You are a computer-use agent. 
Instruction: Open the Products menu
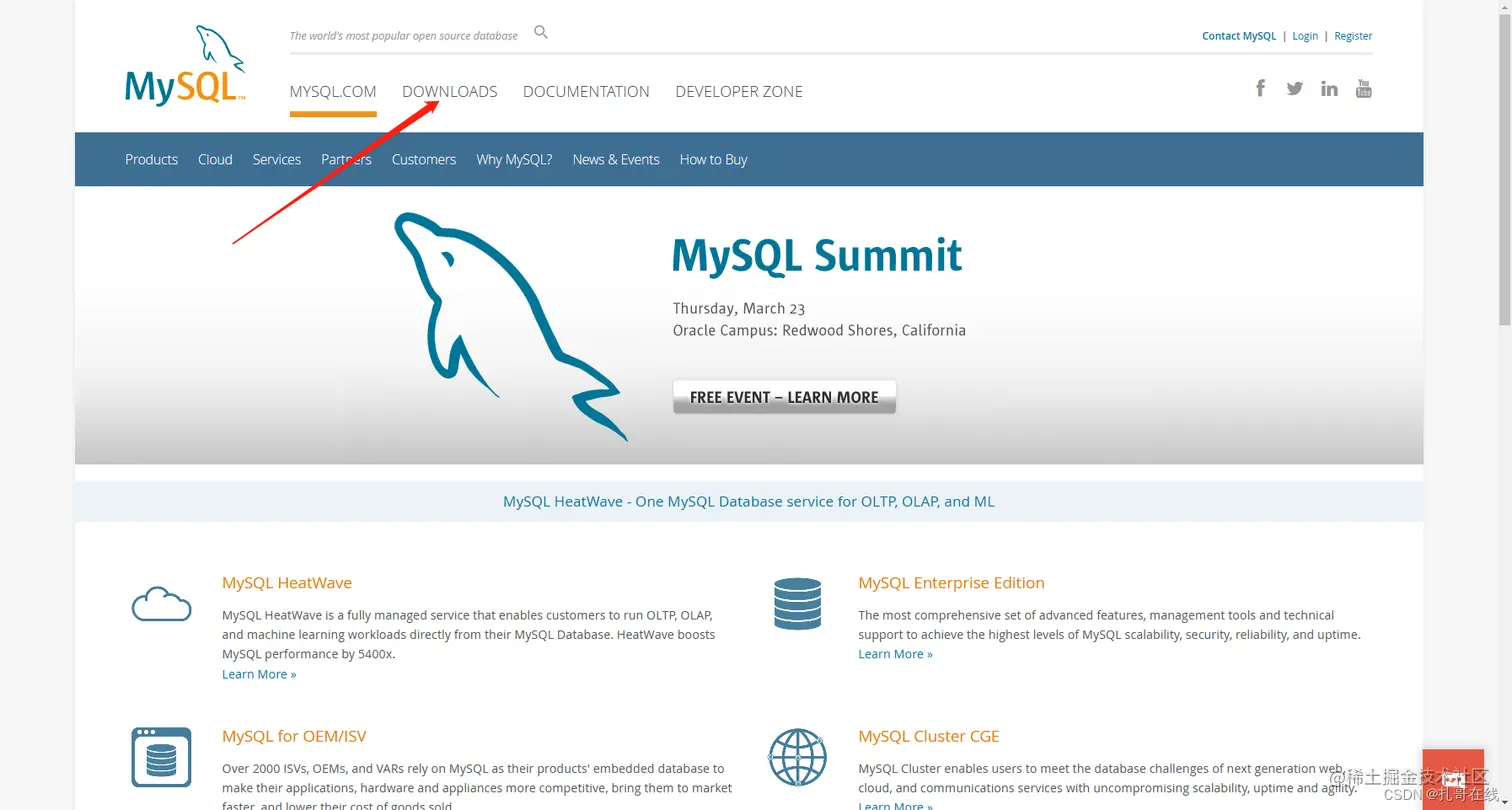coord(151,159)
